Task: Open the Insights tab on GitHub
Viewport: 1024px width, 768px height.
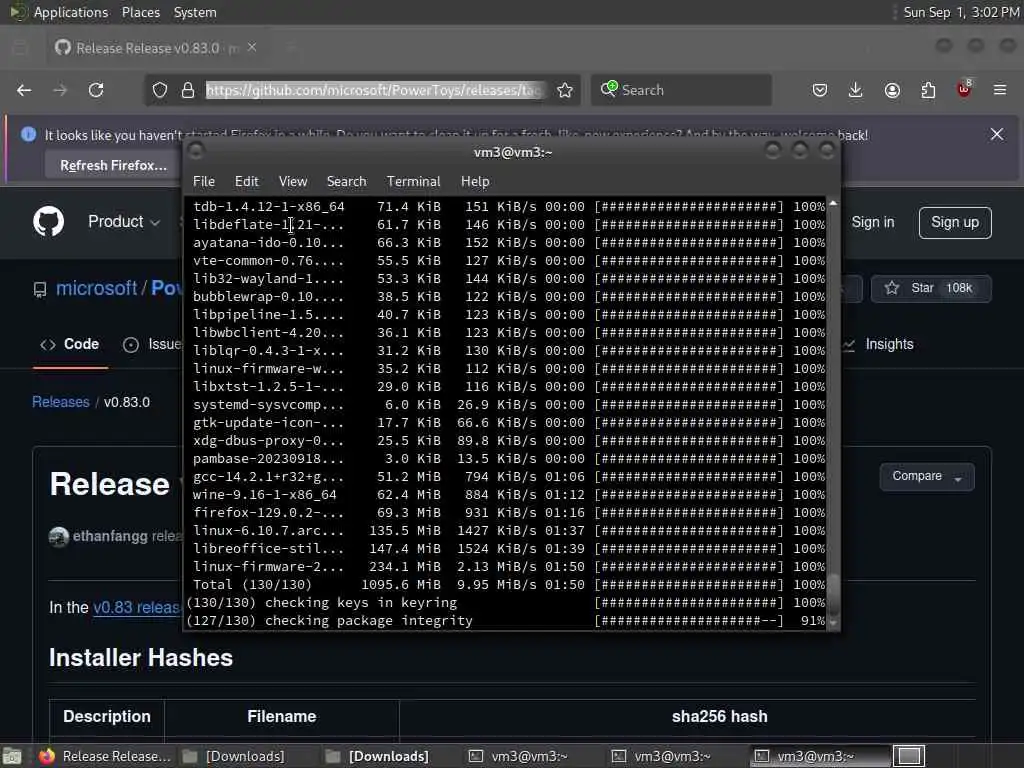Action: tap(878, 344)
